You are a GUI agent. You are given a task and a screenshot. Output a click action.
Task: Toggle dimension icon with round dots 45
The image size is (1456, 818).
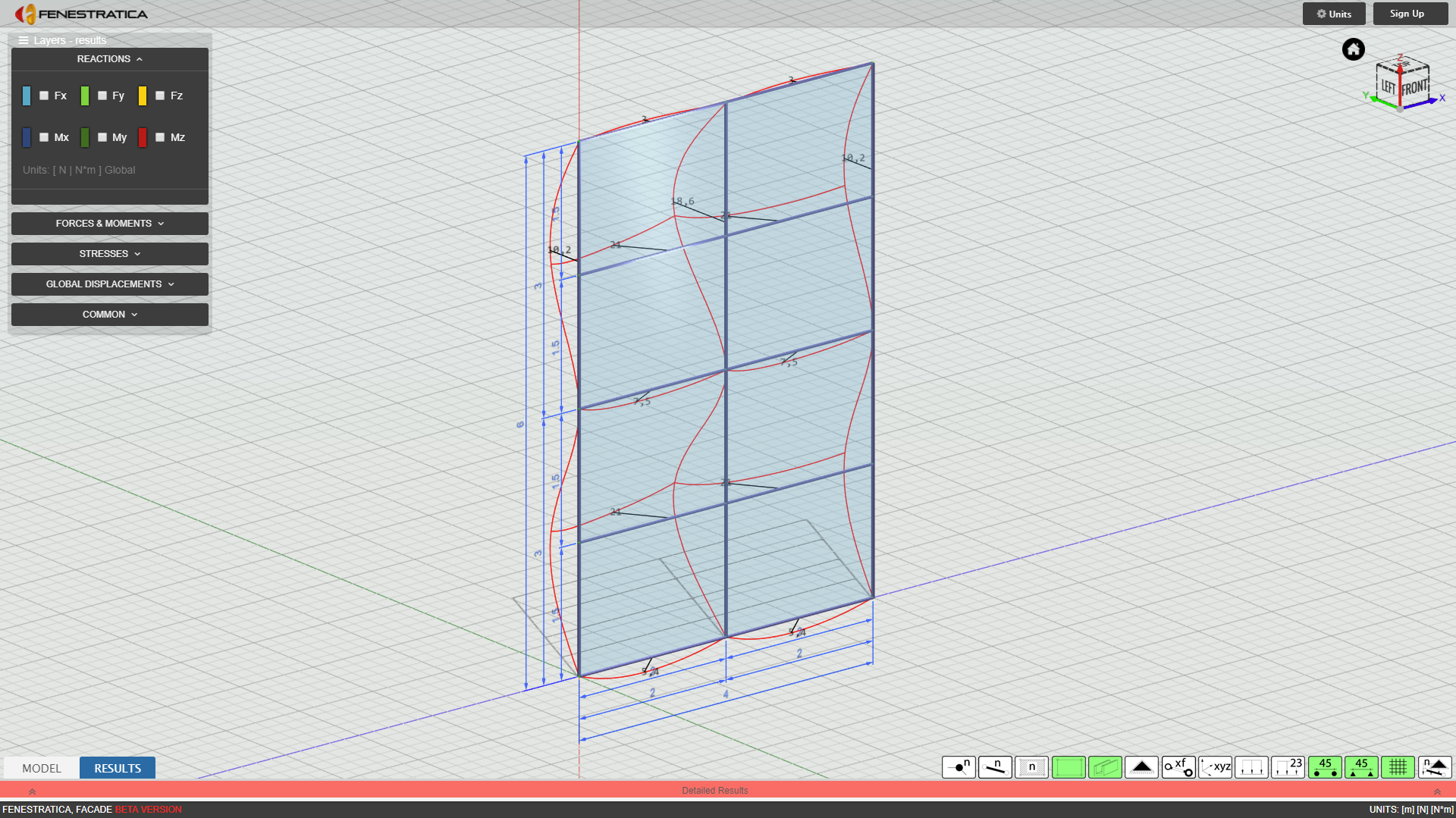(1325, 767)
